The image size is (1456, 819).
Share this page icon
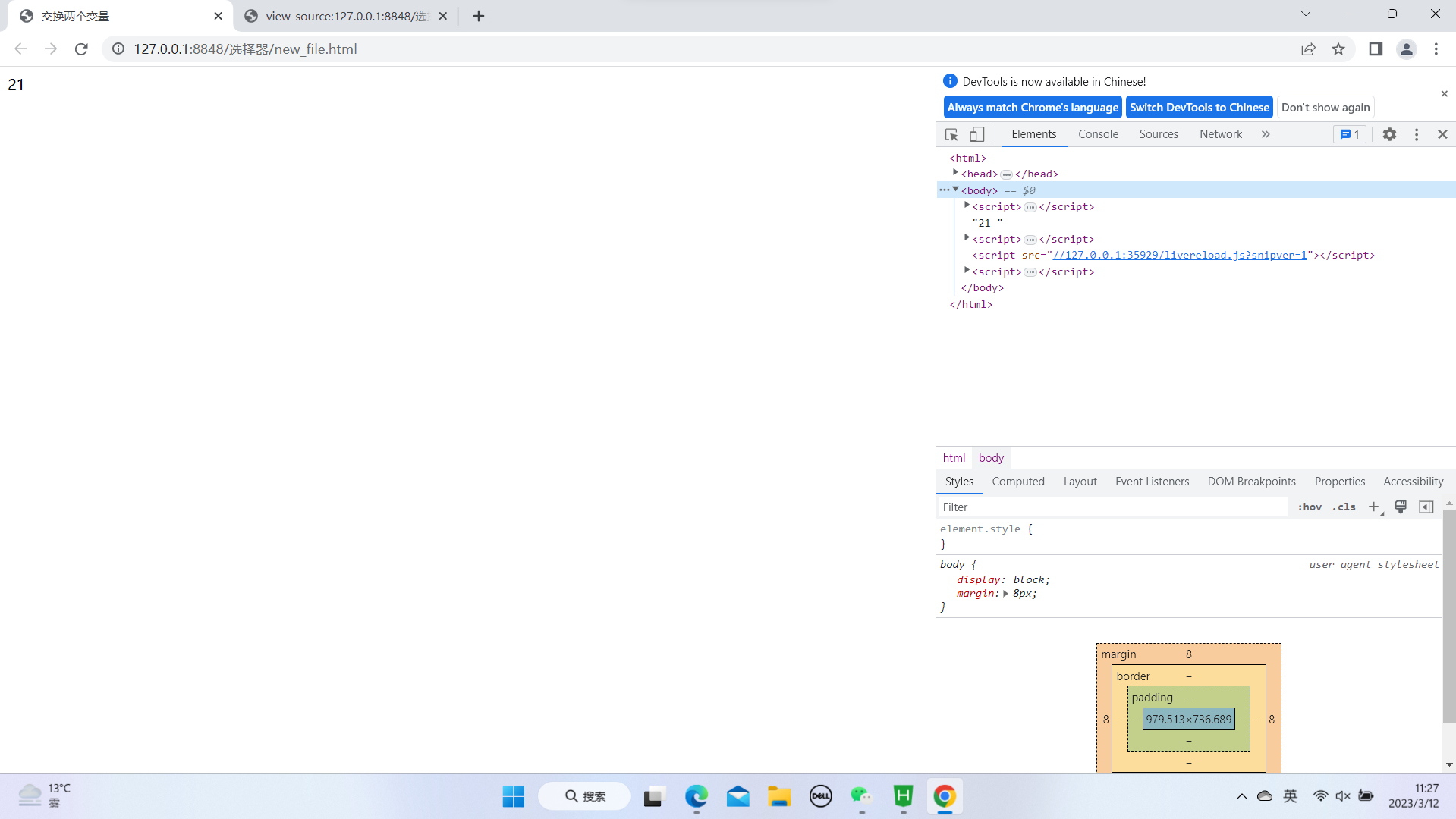[x=1308, y=49]
